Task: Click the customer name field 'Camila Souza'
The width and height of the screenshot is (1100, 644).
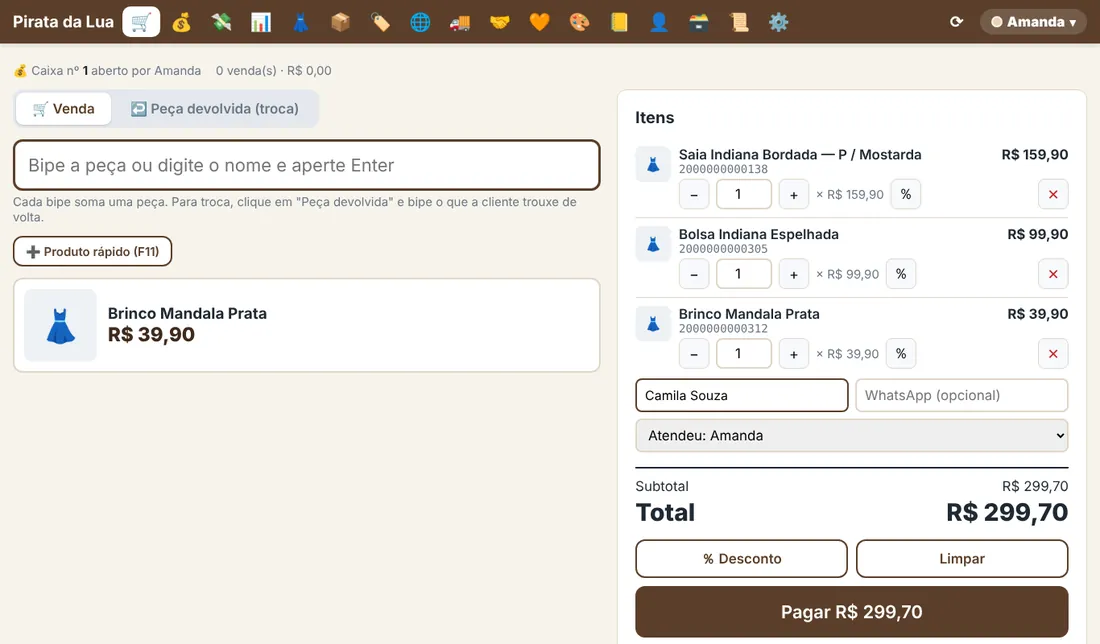Action: 742,396
